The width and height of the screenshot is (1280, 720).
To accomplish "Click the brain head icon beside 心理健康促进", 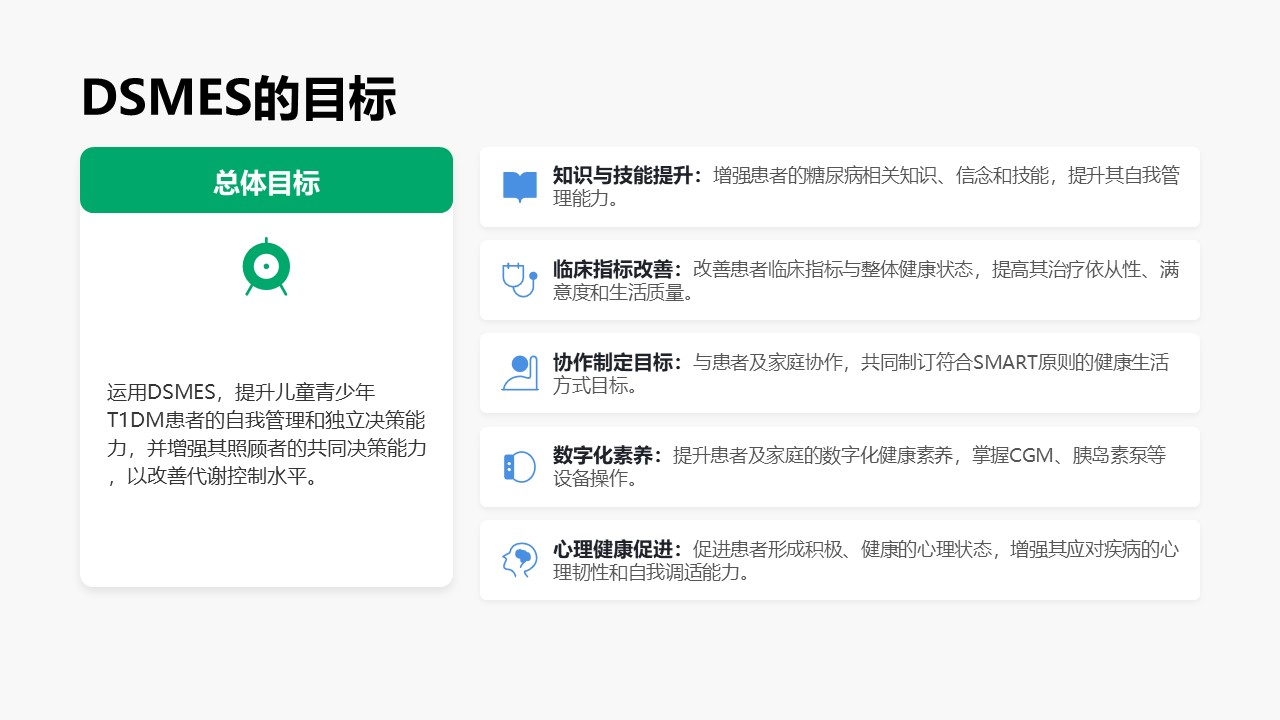I will (519, 560).
